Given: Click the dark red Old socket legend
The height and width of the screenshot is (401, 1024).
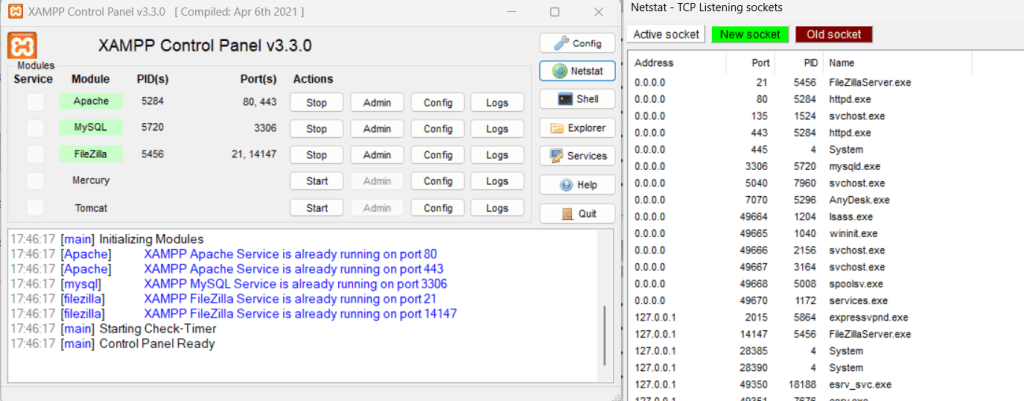Looking at the screenshot, I should [x=834, y=35].
